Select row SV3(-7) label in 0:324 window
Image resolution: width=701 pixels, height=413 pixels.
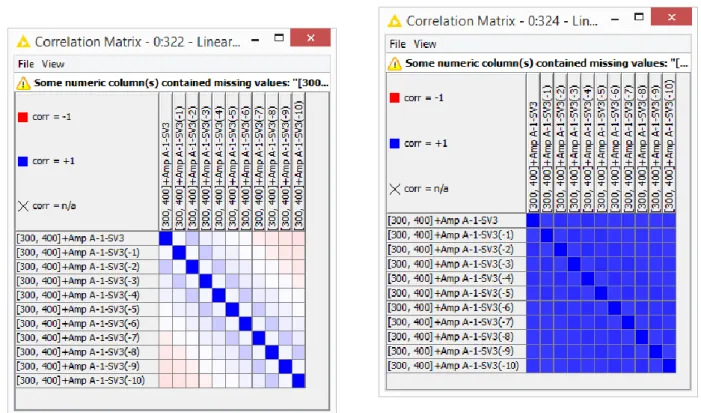(456, 322)
